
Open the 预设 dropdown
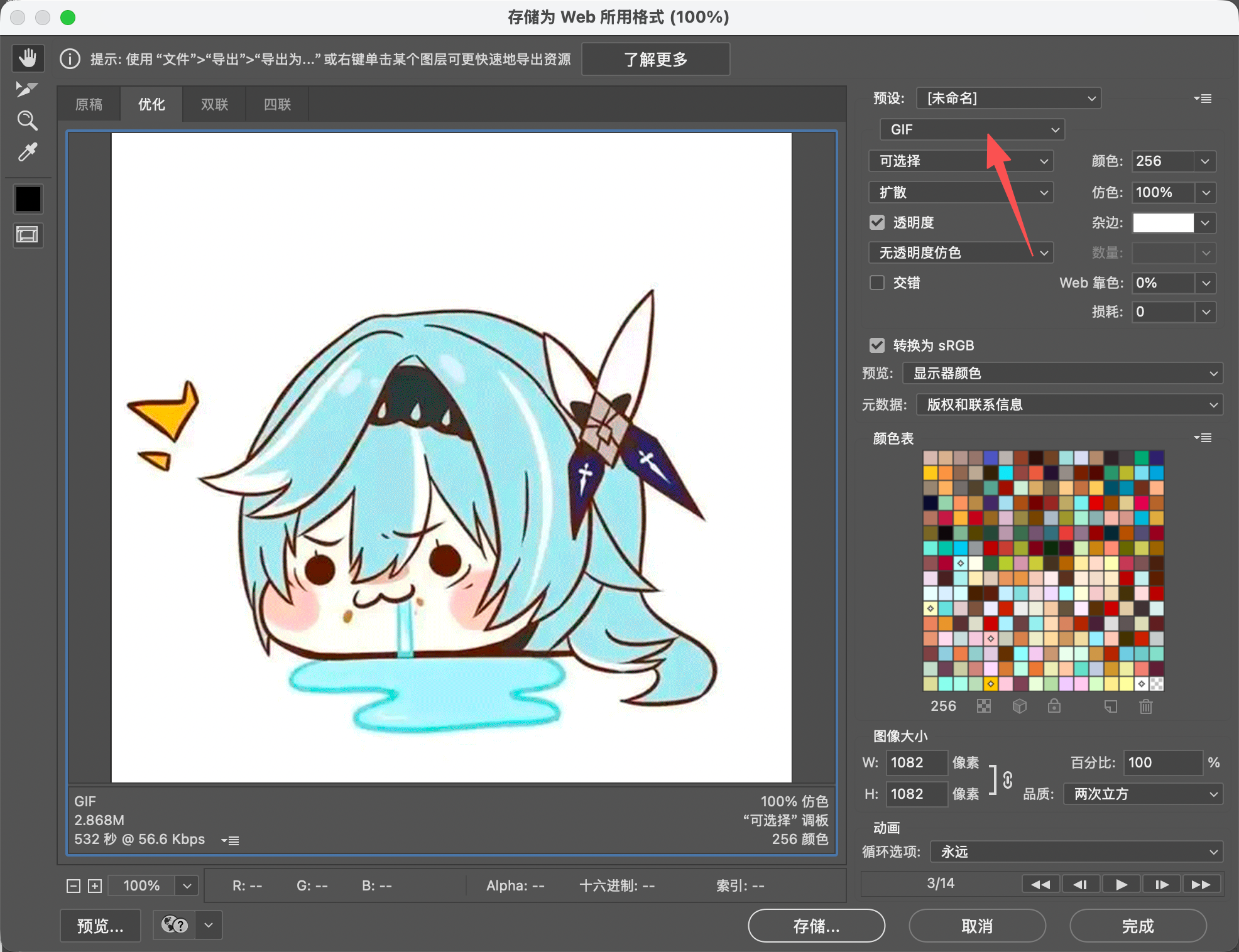[x=1008, y=98]
